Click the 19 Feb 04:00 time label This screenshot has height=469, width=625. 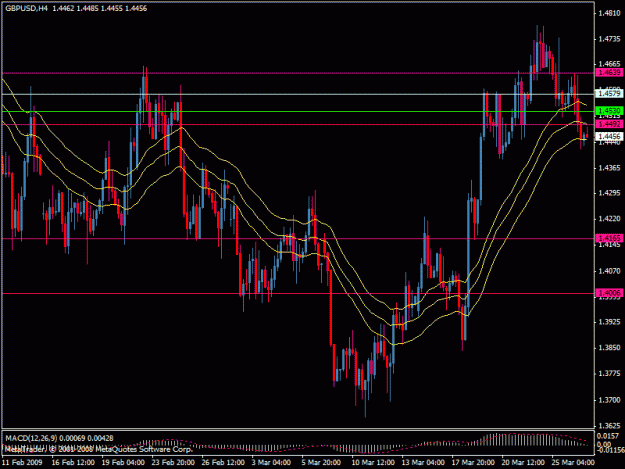pos(123,463)
